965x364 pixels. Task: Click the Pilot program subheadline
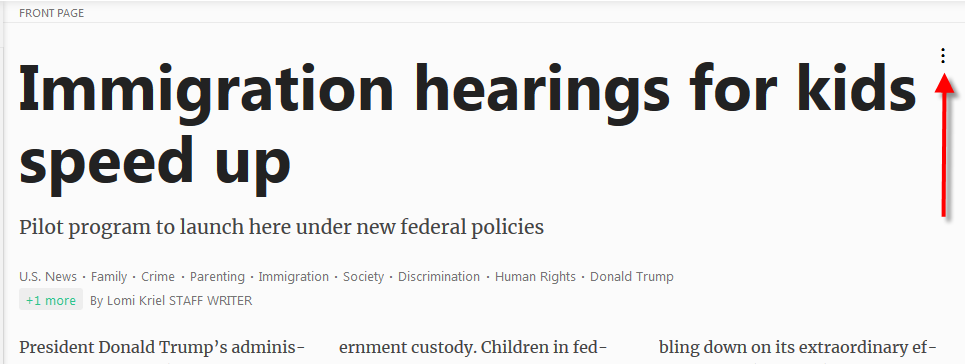(281, 227)
